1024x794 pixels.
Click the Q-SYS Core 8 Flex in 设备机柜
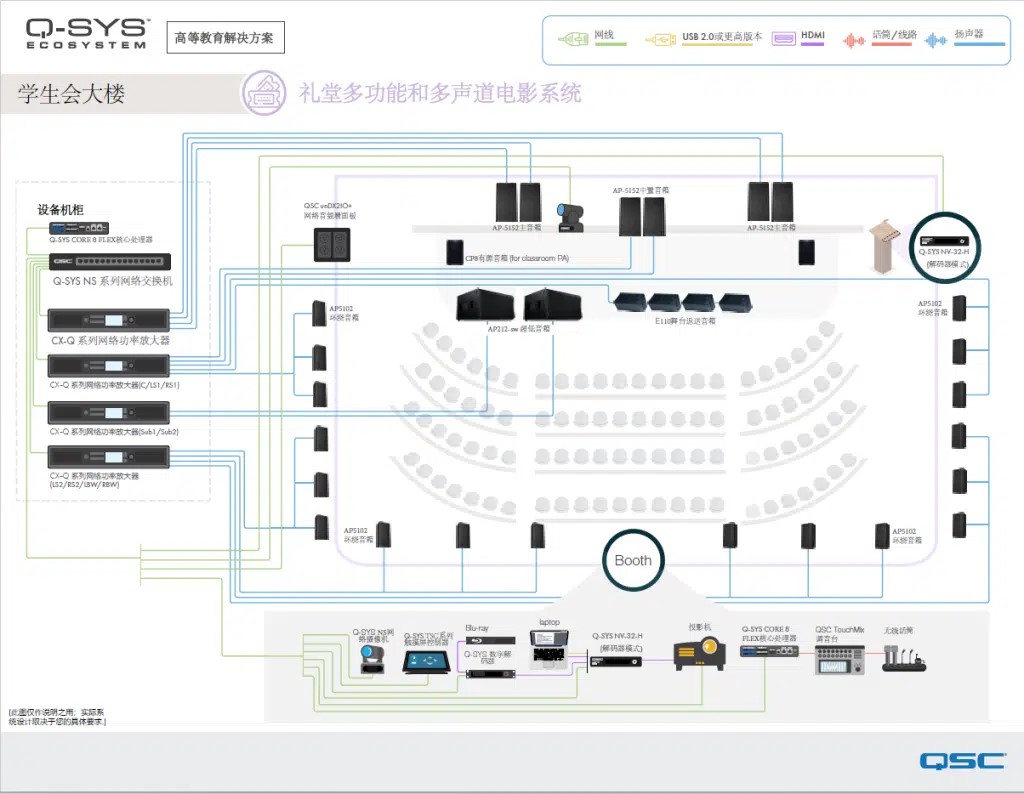tap(79, 228)
